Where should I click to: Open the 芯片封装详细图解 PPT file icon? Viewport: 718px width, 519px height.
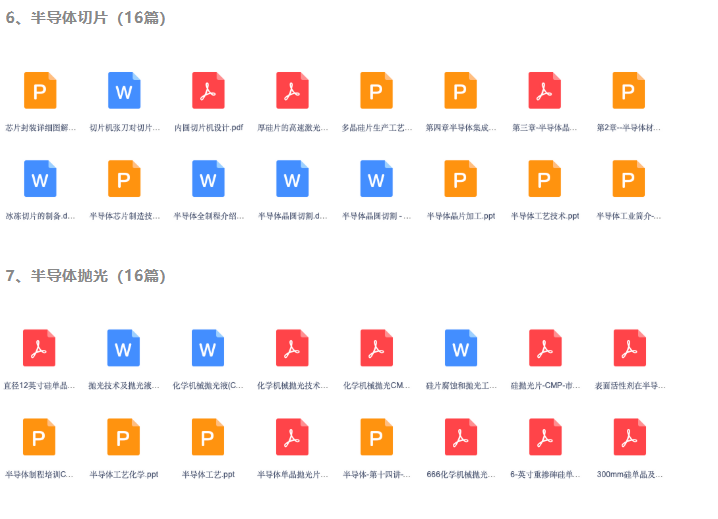pos(39,91)
